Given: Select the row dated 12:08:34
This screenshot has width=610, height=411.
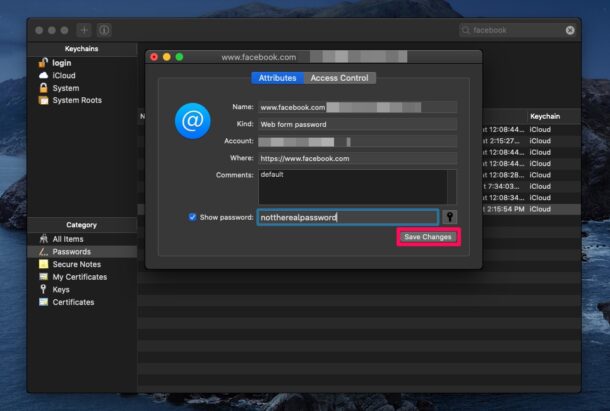Looking at the screenshot, I should (x=531, y=198).
